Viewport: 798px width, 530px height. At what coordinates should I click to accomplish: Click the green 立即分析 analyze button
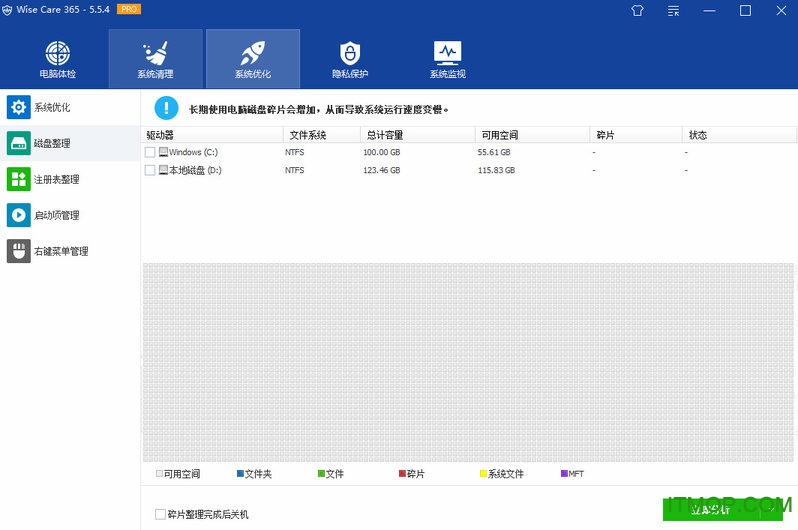[711, 510]
